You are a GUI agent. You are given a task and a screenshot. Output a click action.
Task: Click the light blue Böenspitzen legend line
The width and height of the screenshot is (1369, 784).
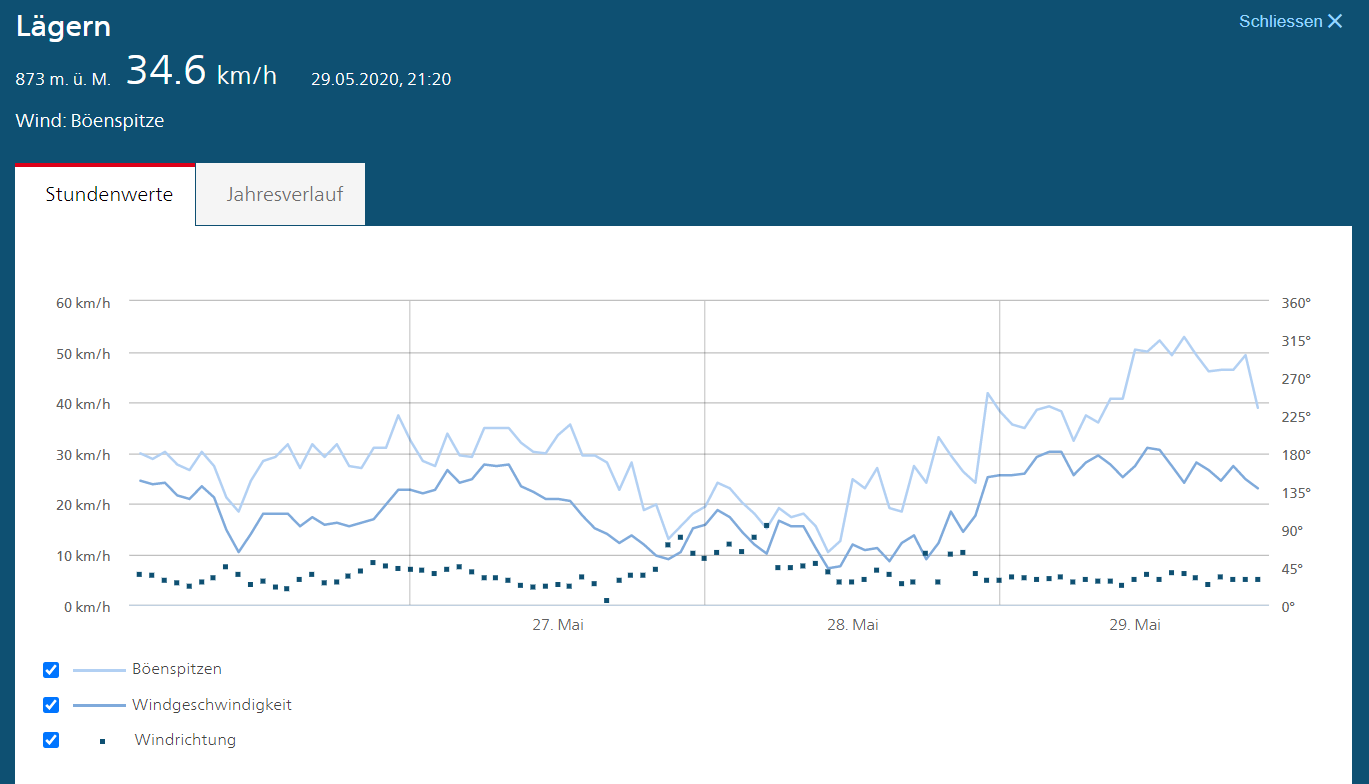click(x=99, y=669)
